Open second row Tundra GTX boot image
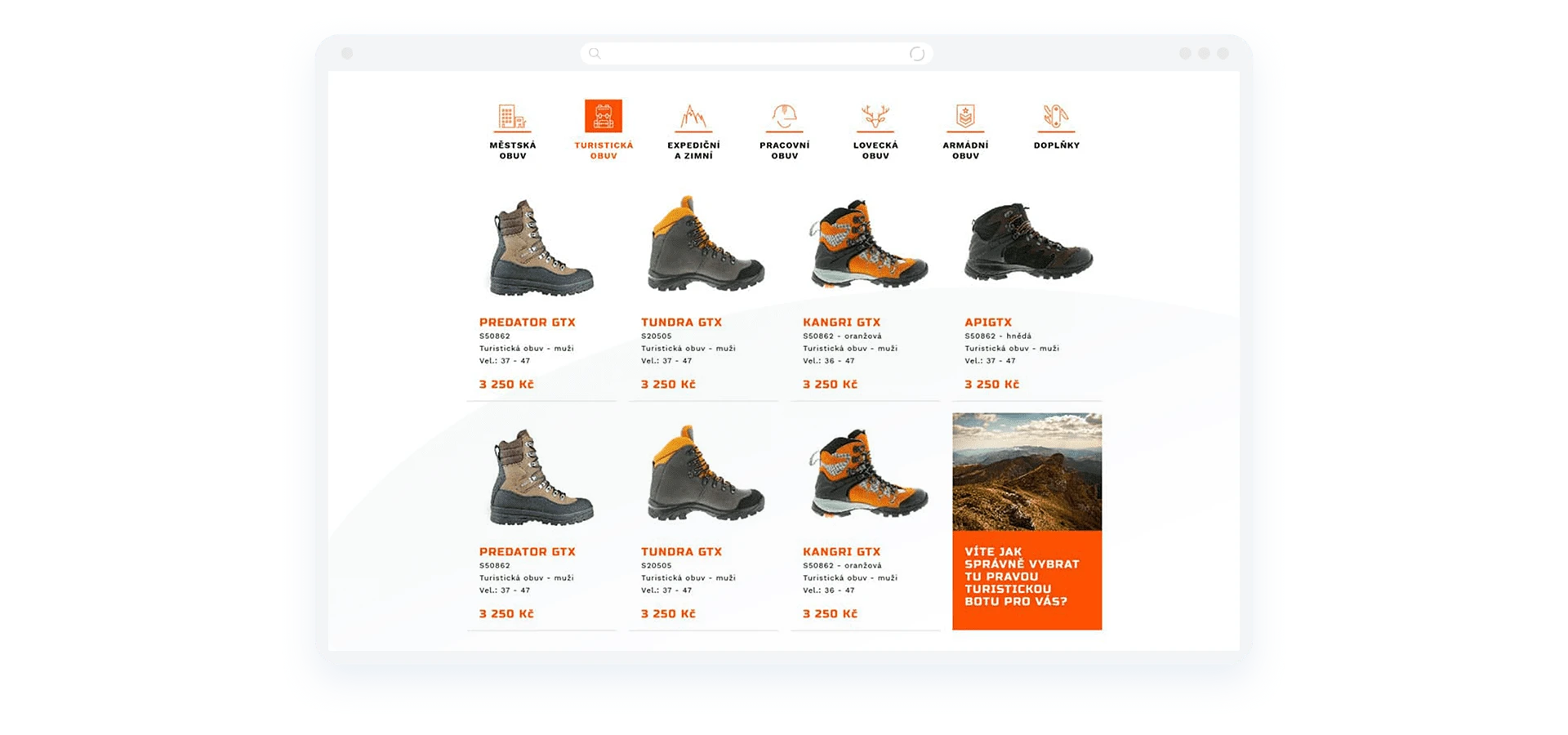 coord(704,474)
